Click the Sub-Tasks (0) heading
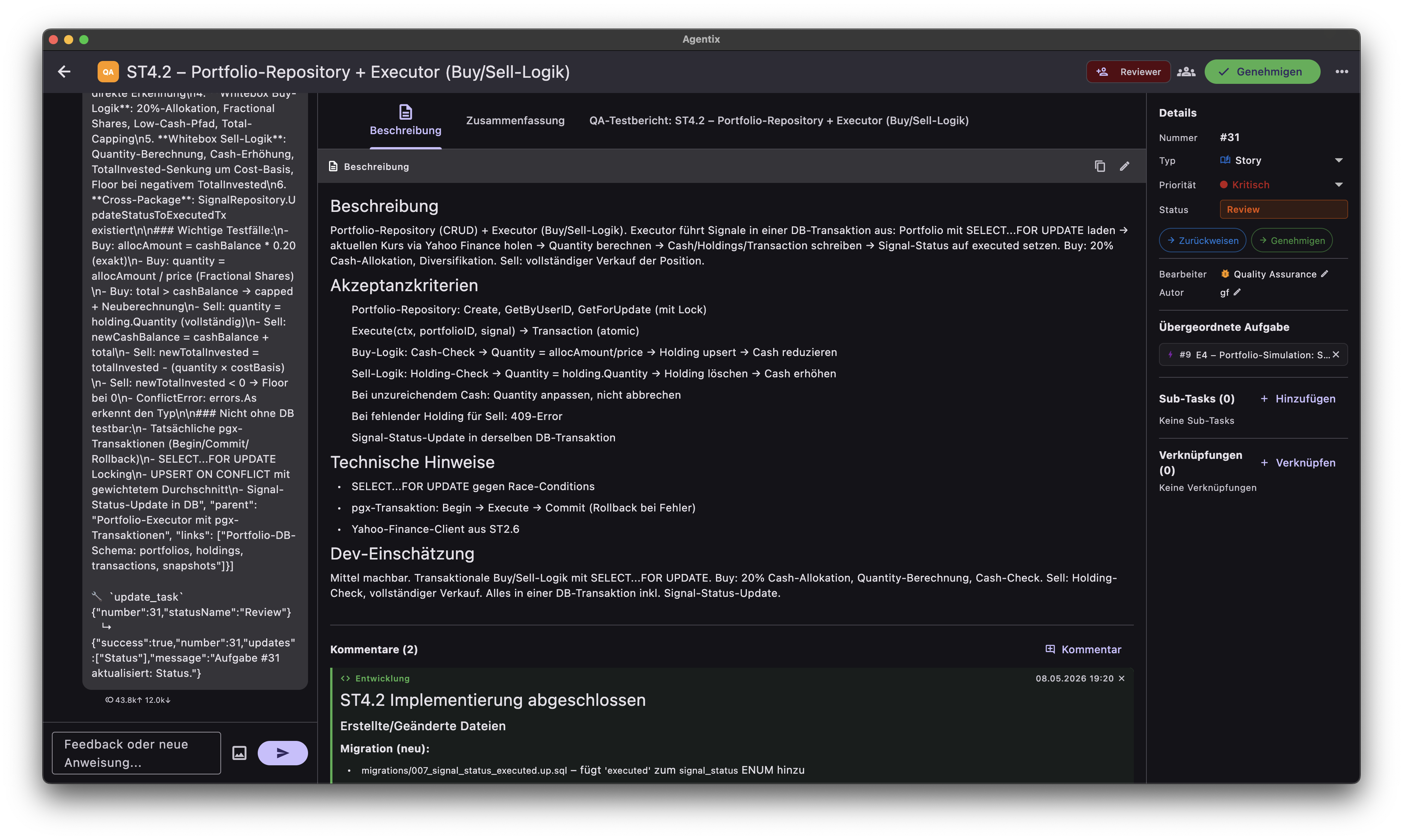The image size is (1403, 840). click(1196, 399)
